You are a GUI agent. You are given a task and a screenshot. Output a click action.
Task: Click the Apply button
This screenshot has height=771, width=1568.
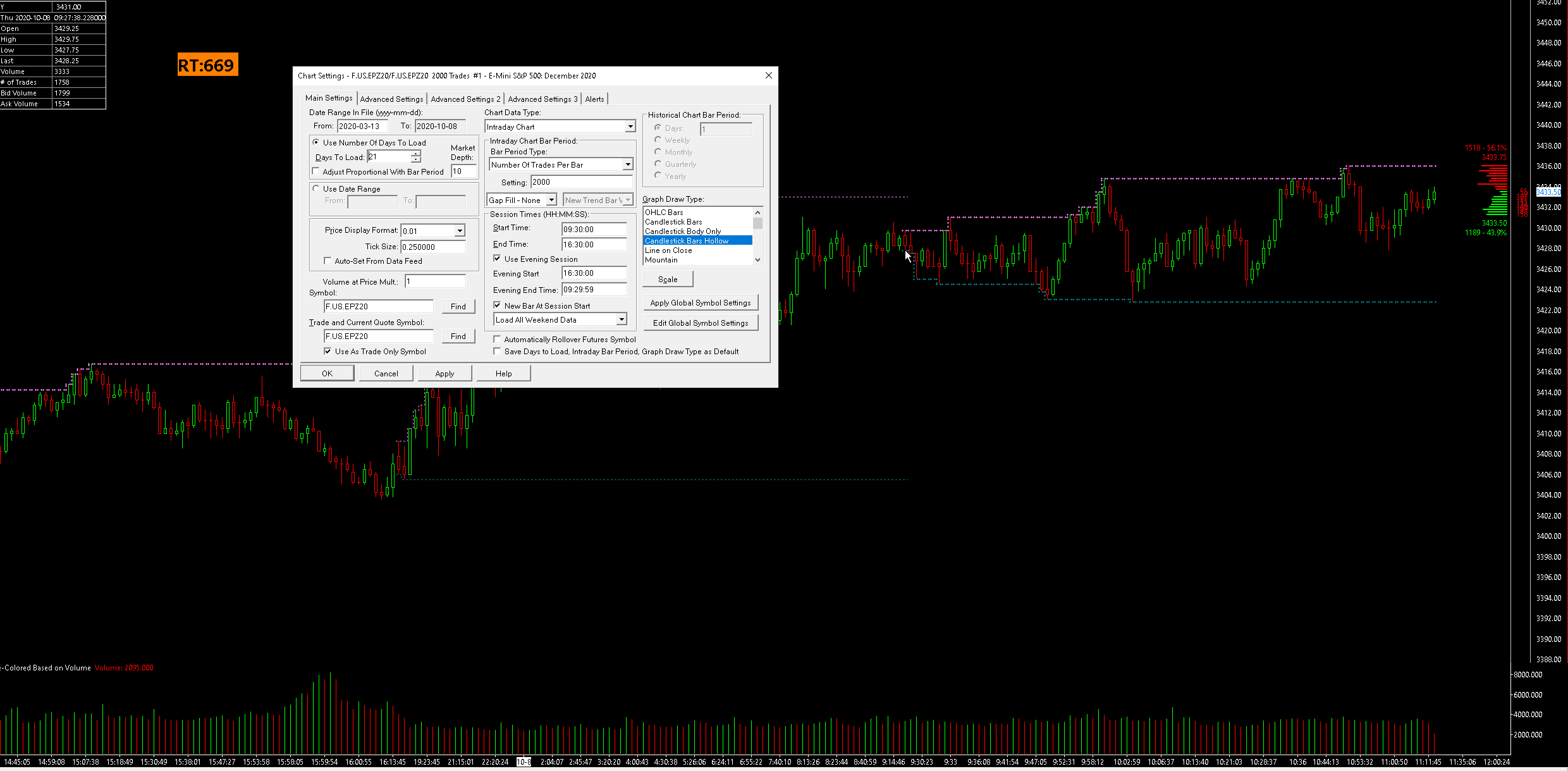[x=444, y=373]
